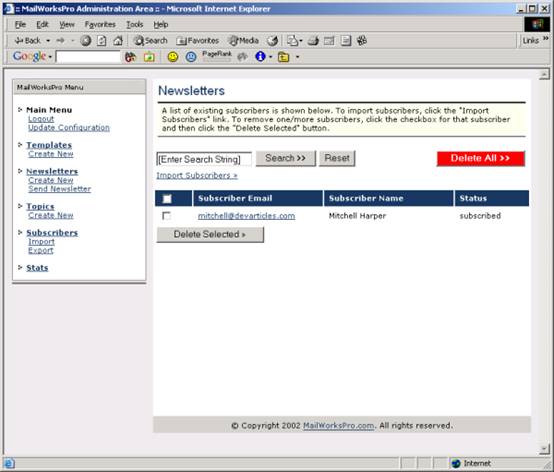Expand the Links toolbar chevron
Image resolution: width=554 pixels, height=472 pixels.
546,39
